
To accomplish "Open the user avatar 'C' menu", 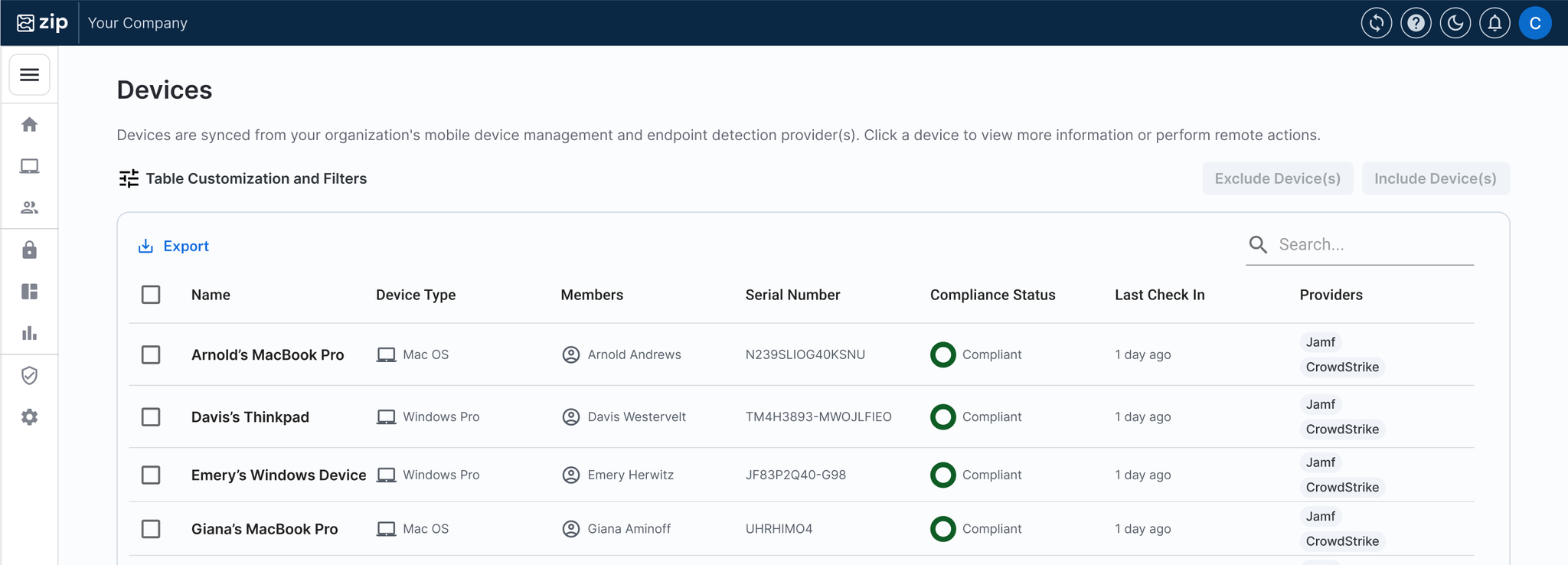I will pos(1534,23).
